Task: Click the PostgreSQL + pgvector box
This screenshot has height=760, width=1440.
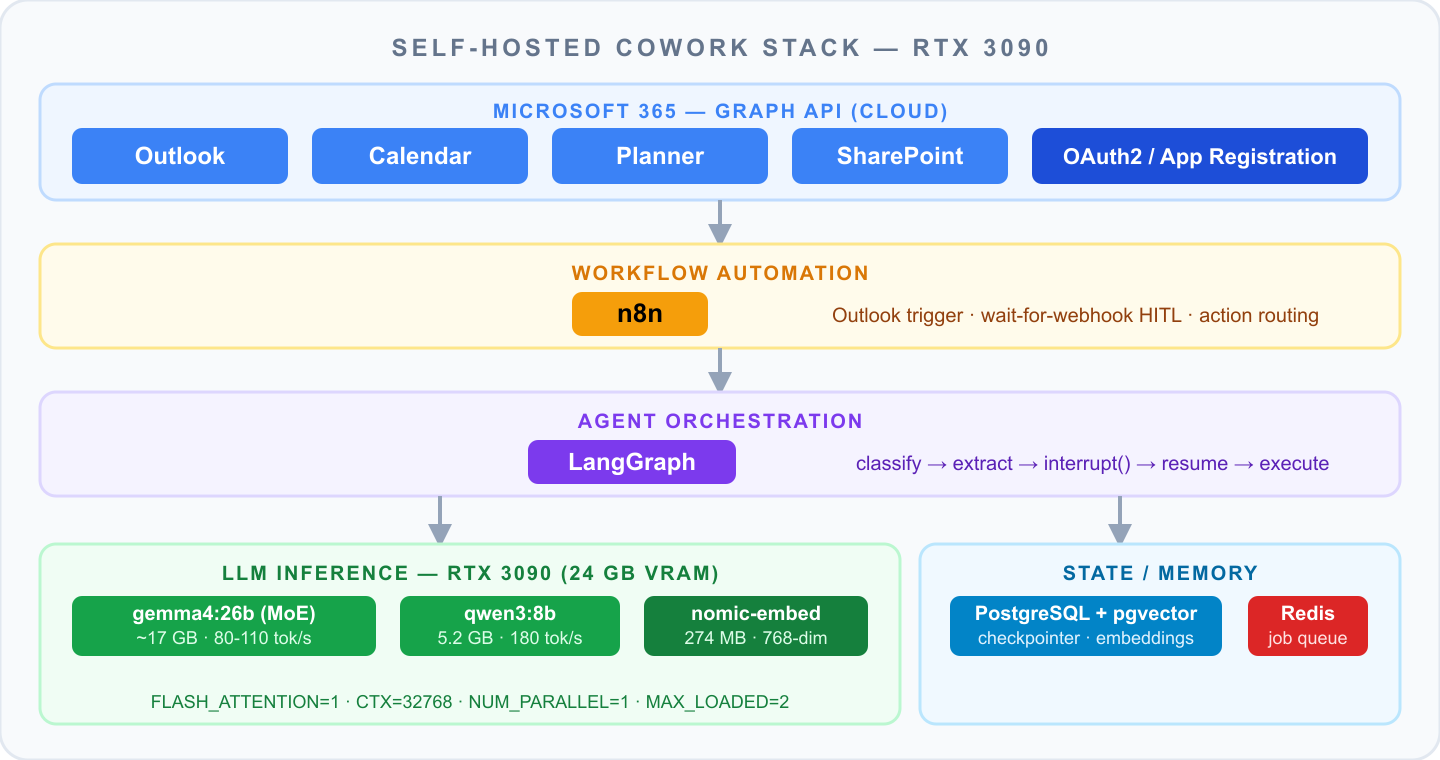Action: pyautogui.click(x=1086, y=626)
